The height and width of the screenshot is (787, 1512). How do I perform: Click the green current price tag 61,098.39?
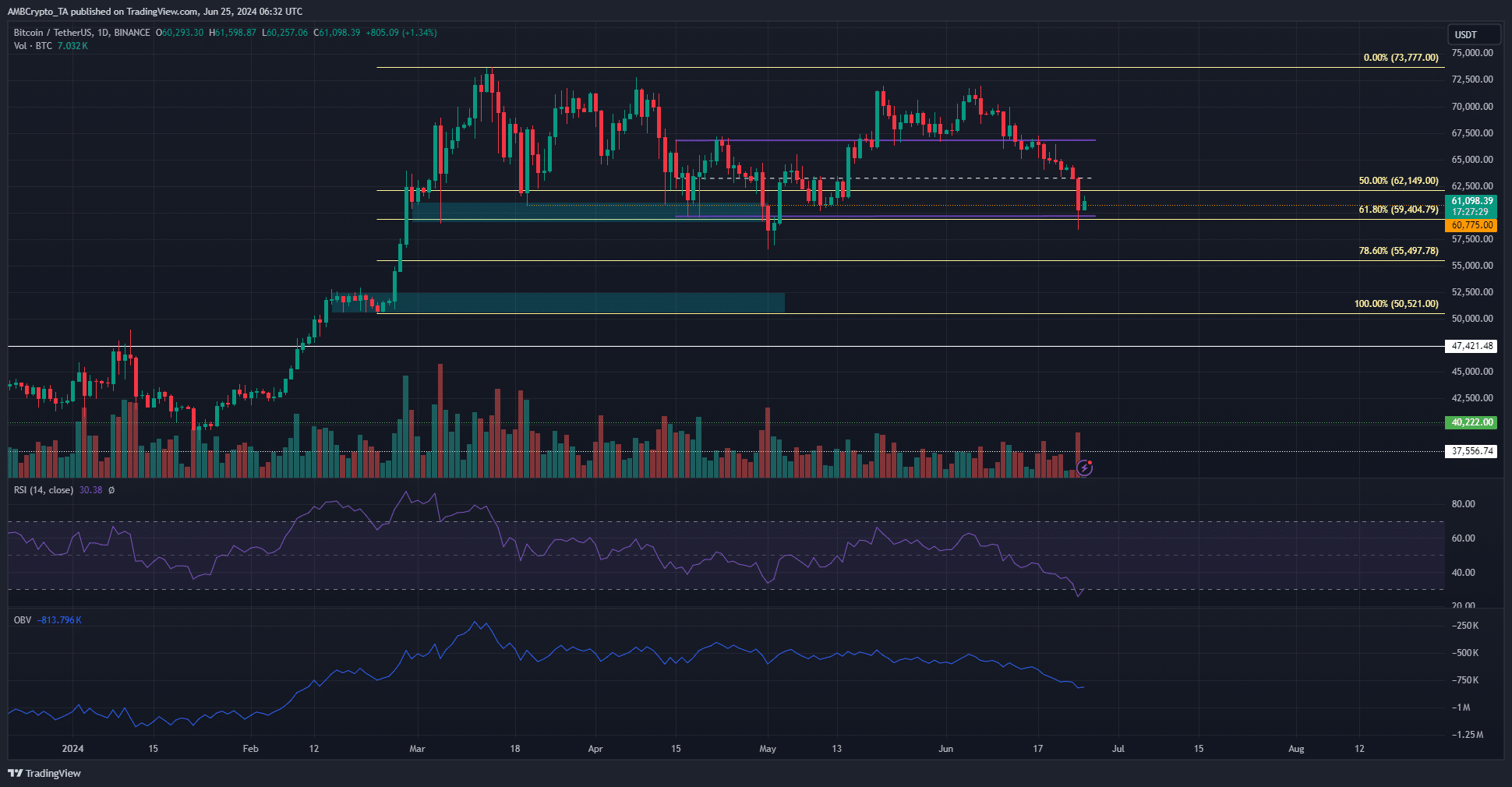point(1471,201)
